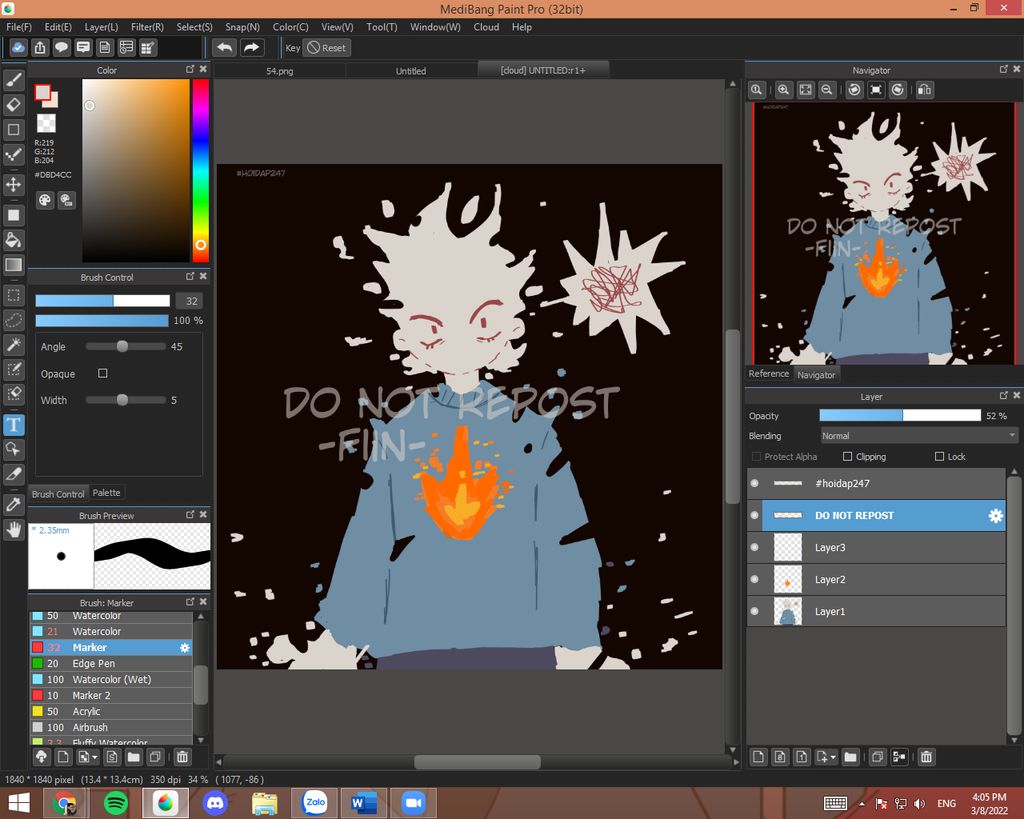Switch to the Reference tab
Viewport: 1024px width, 819px height.
point(769,374)
